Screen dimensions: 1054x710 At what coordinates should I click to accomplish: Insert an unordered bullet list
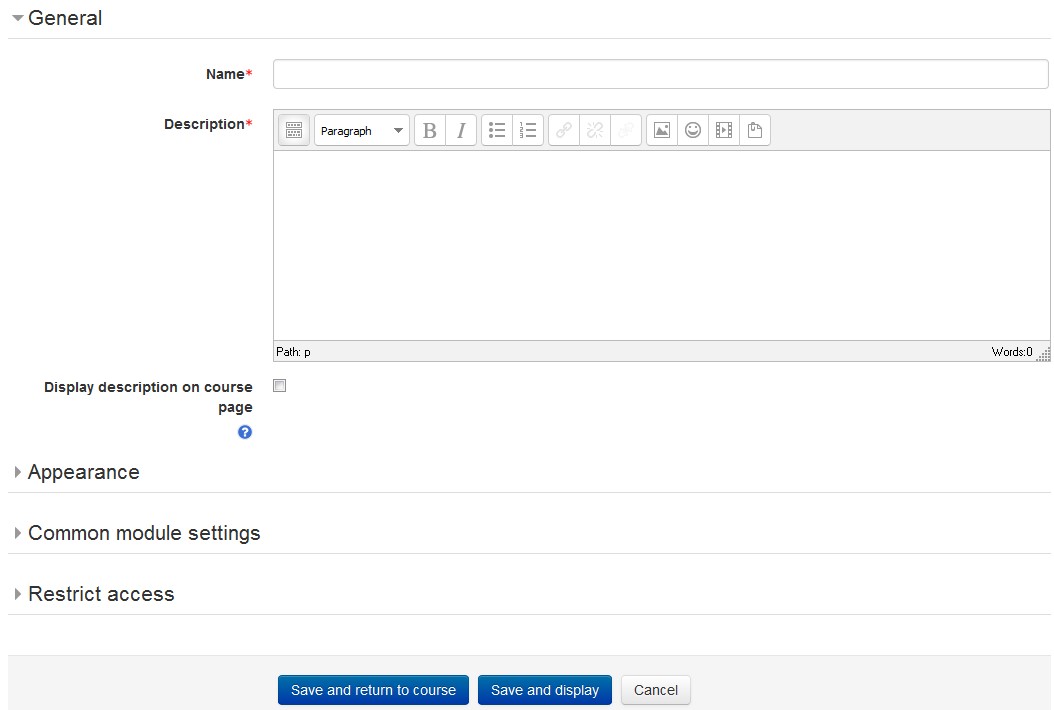(497, 130)
